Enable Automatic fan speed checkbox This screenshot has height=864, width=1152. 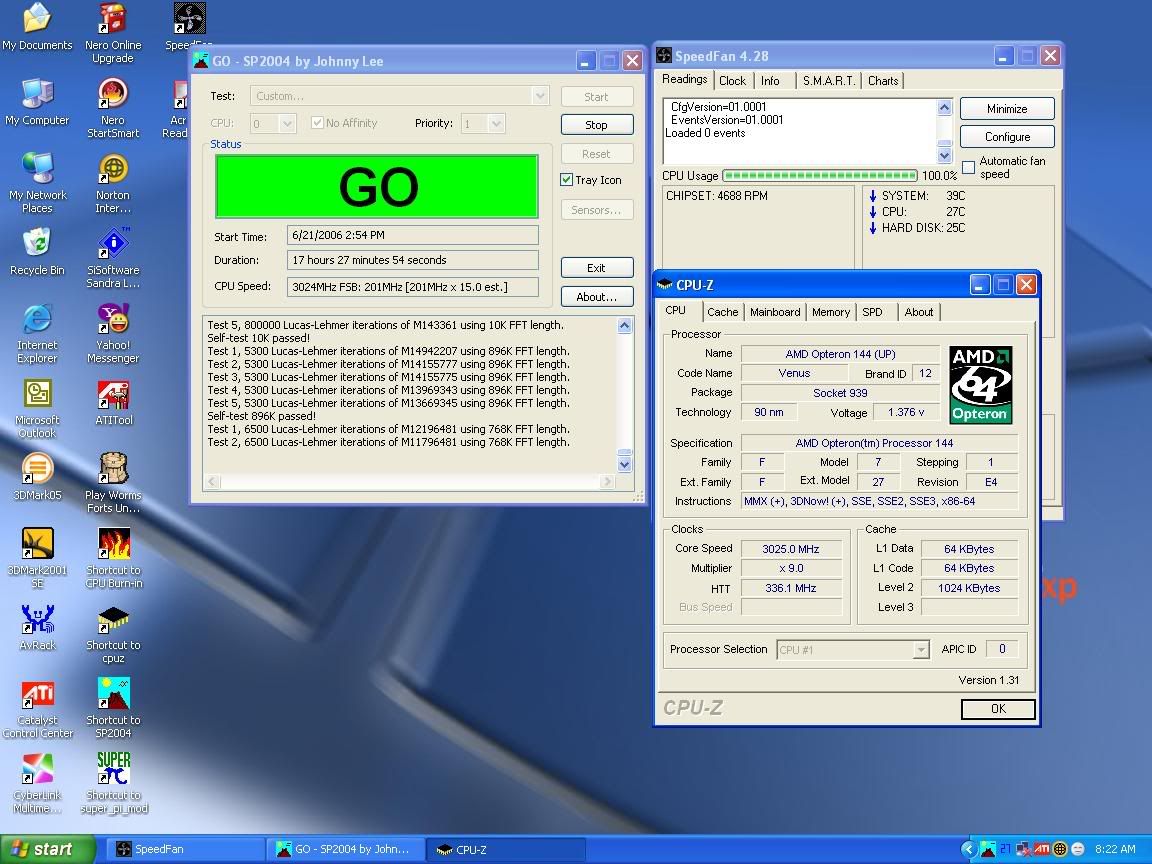click(x=968, y=167)
